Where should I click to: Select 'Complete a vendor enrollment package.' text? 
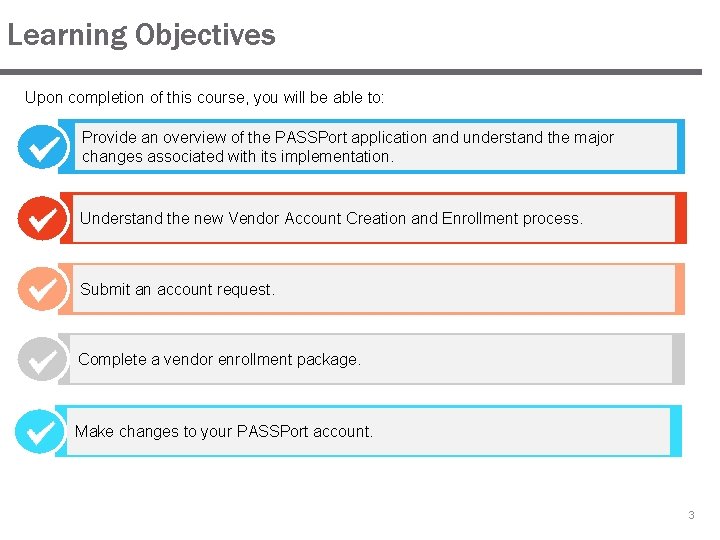[x=219, y=359]
